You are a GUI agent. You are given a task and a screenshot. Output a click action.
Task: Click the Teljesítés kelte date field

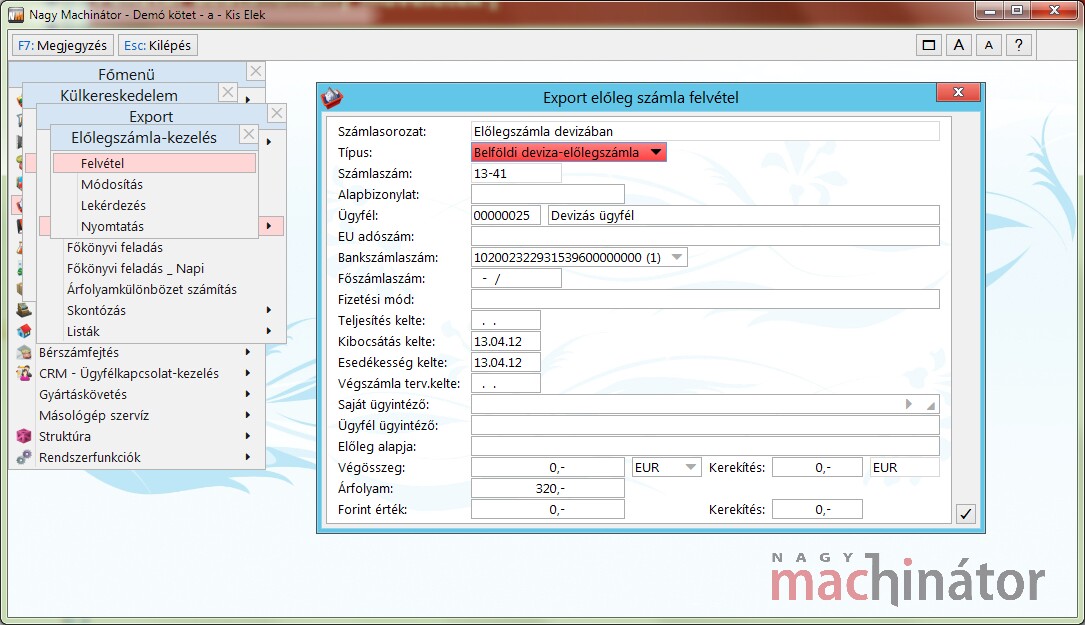pos(506,320)
